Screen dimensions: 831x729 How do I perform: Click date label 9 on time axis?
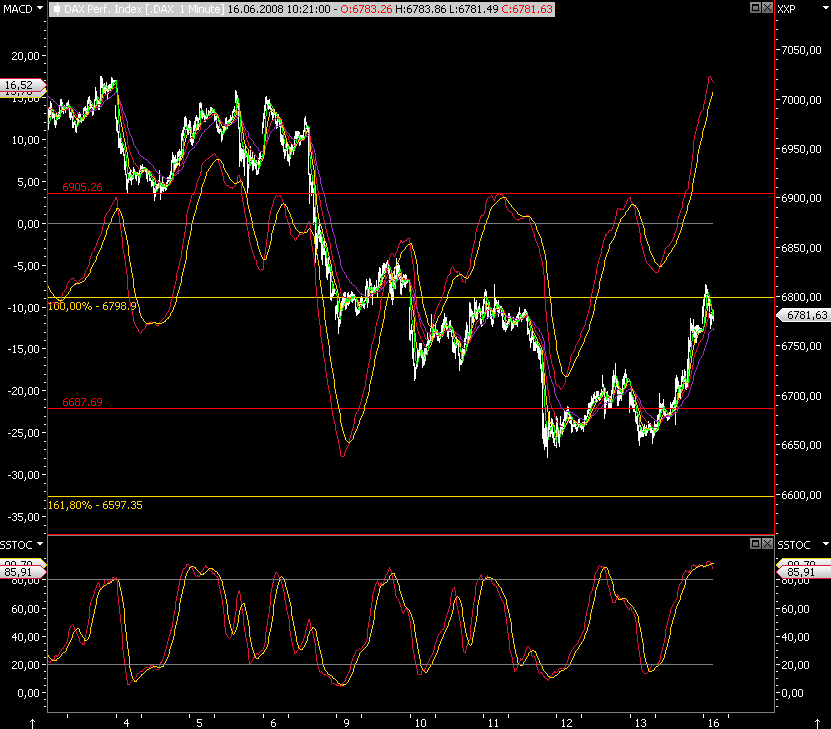coord(346,723)
